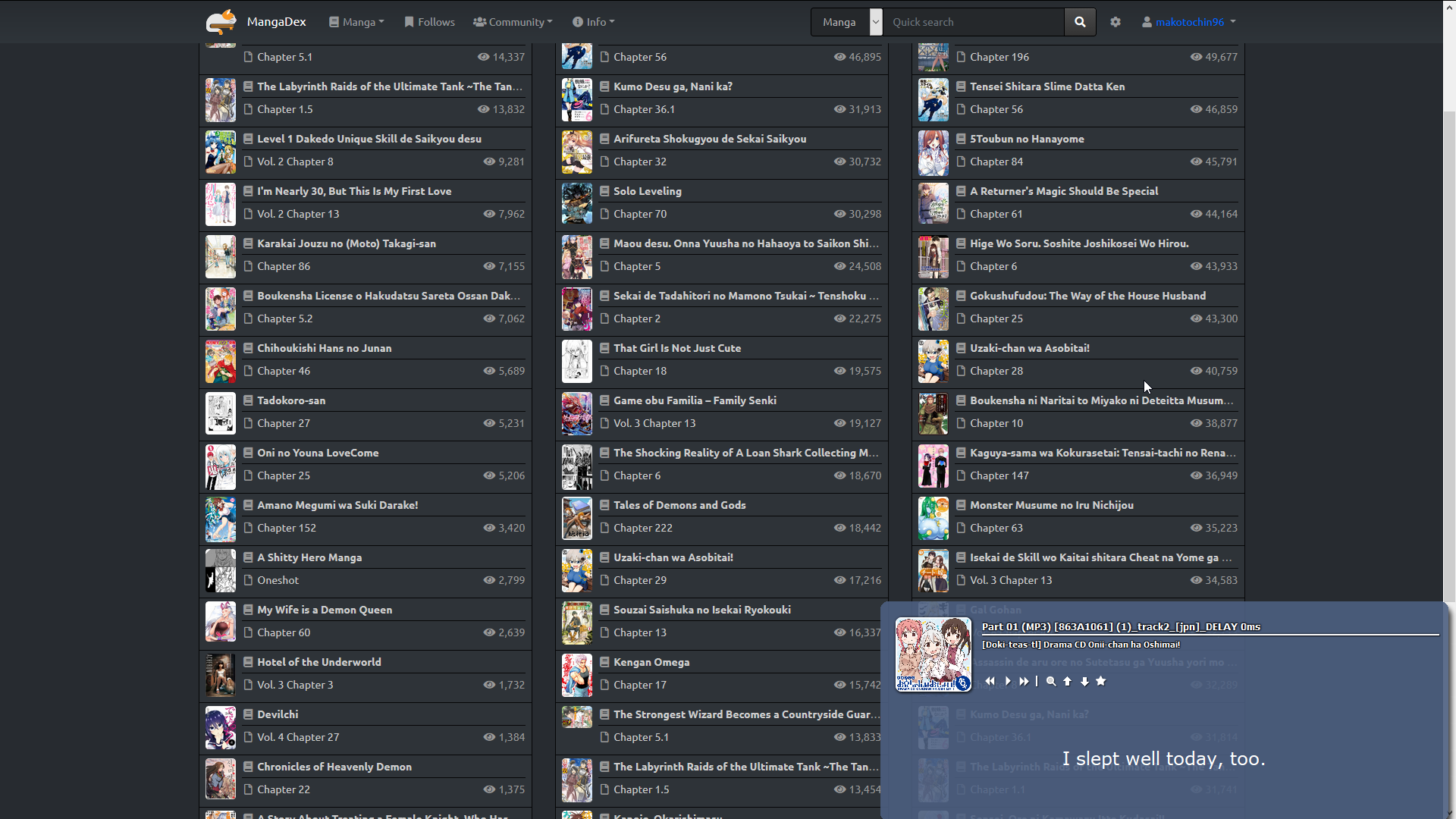Image resolution: width=1456 pixels, height=819 pixels.
Task: Click the star icon in overlay player
Action: tap(1101, 681)
